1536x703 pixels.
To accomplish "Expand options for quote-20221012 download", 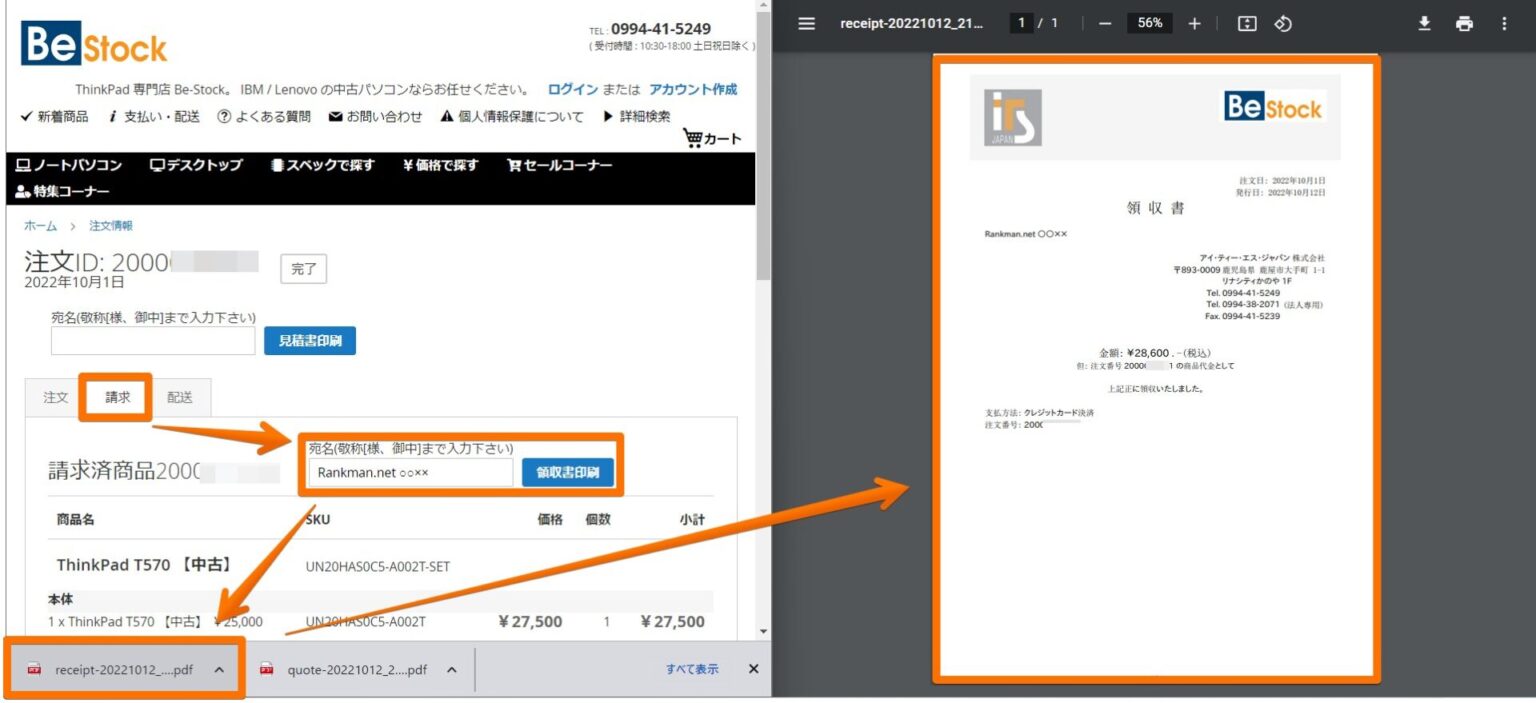I will click(450, 669).
